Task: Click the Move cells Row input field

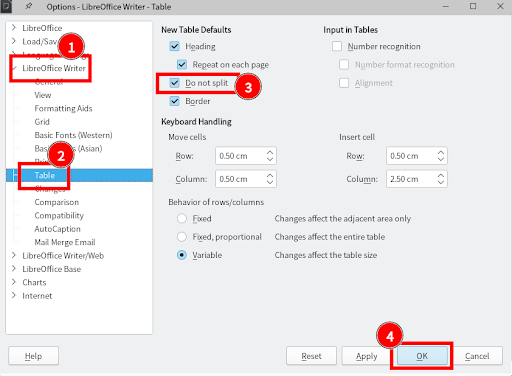Action: click(x=241, y=156)
